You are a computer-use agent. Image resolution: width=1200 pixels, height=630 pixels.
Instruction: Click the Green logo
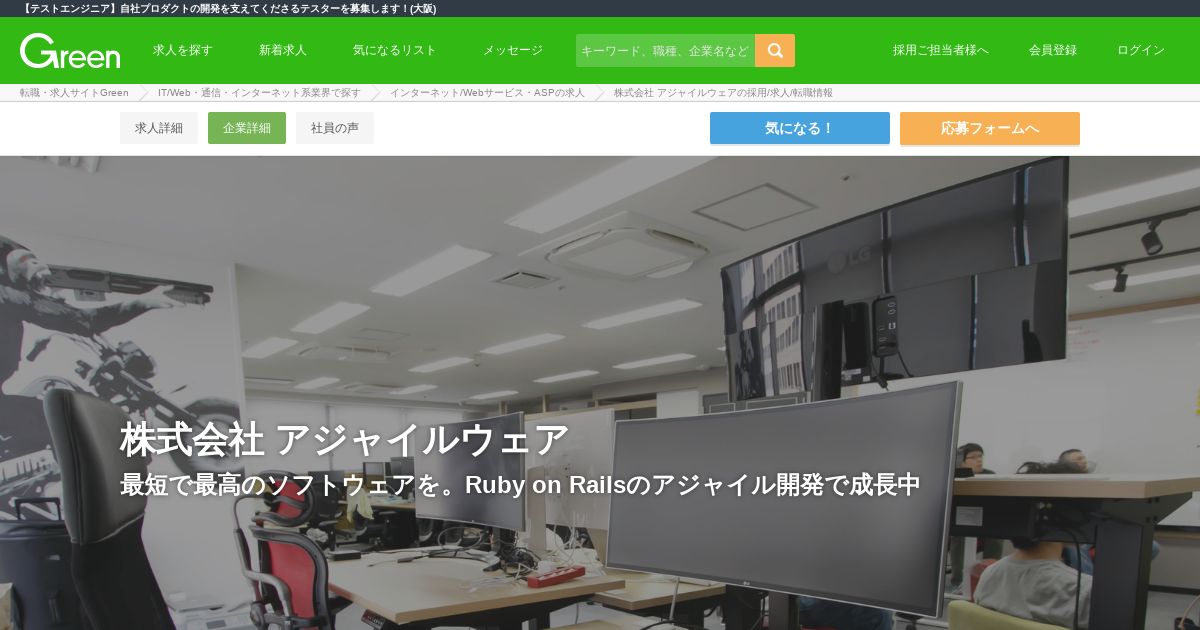pos(70,50)
